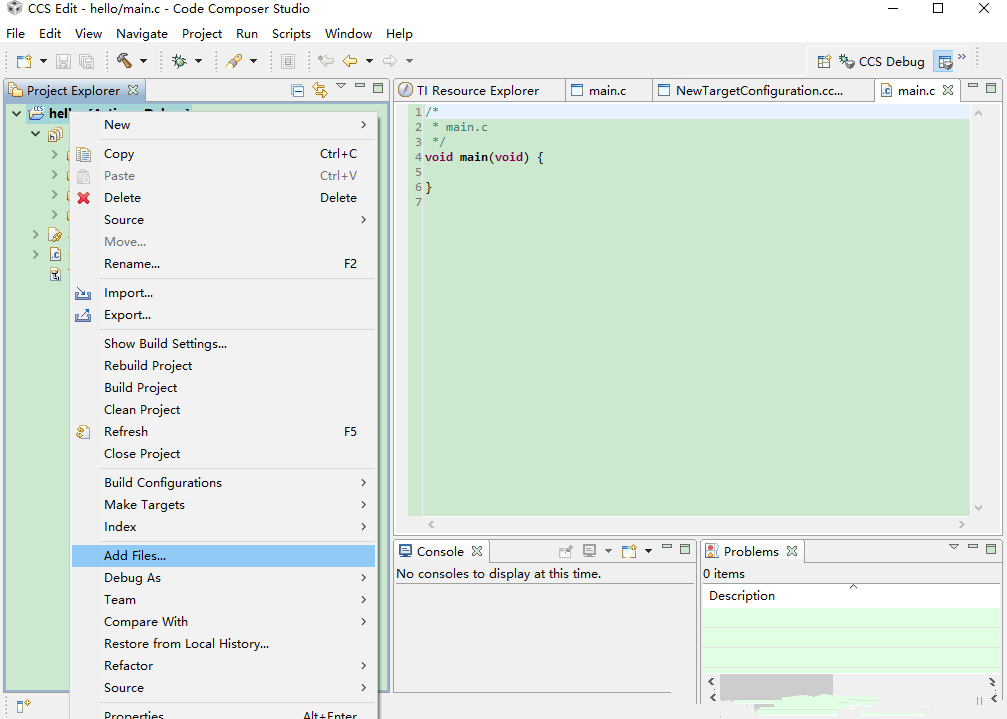1007x719 pixels.
Task: Open the Navigate menu
Action: point(142,33)
